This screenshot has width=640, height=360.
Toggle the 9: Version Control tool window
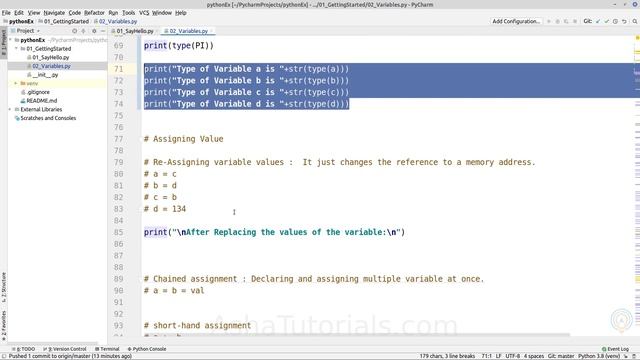point(65,349)
